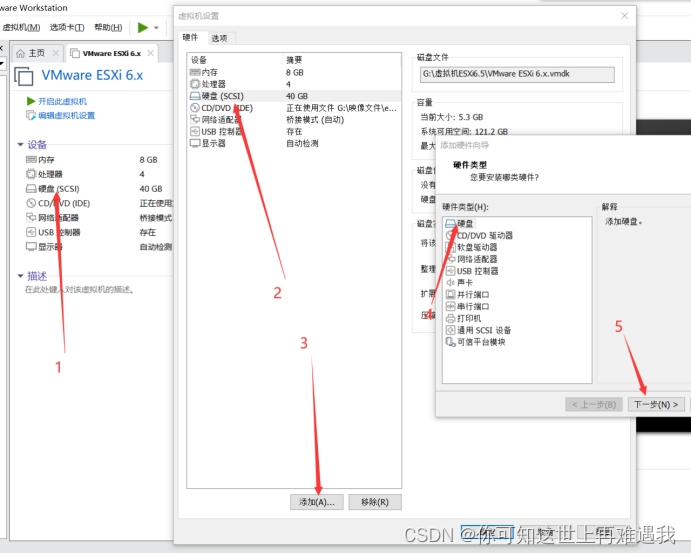
Task: Select the VMware ESXi 6.x tab
Action: [111, 53]
